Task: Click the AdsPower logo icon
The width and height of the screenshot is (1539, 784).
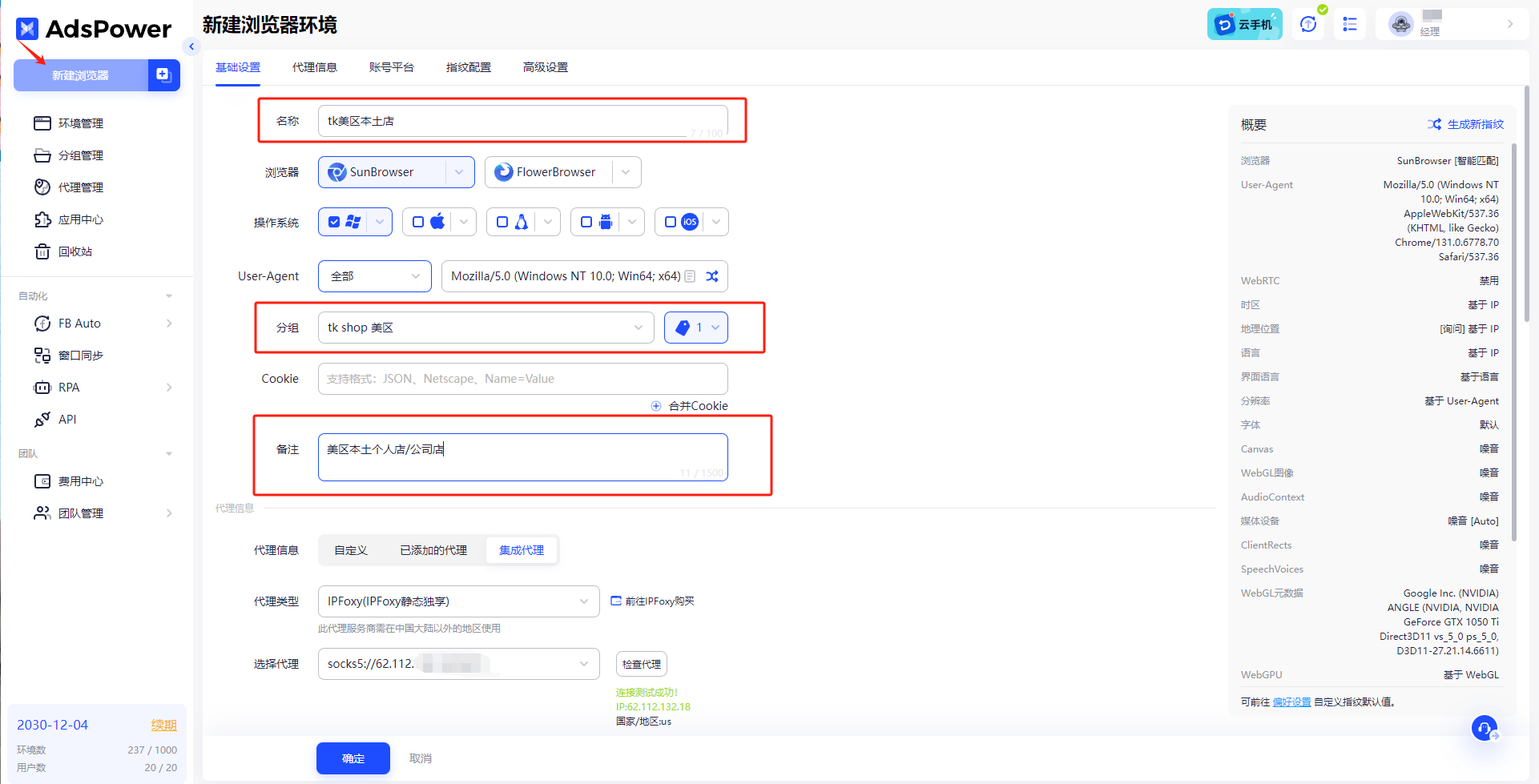Action: (27, 29)
